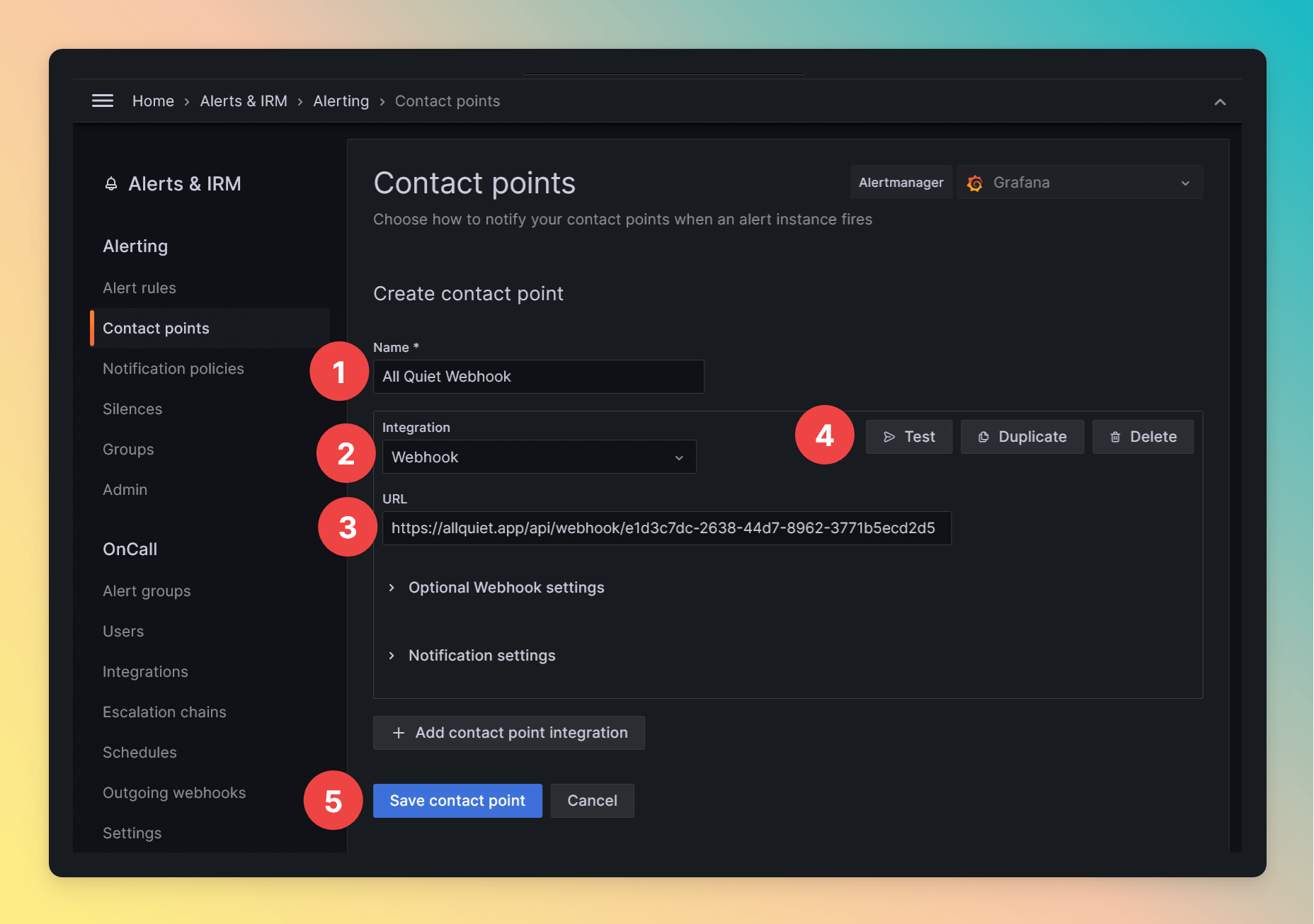The image size is (1314, 924).
Task: Open Groups in sidebar
Action: 128,450
